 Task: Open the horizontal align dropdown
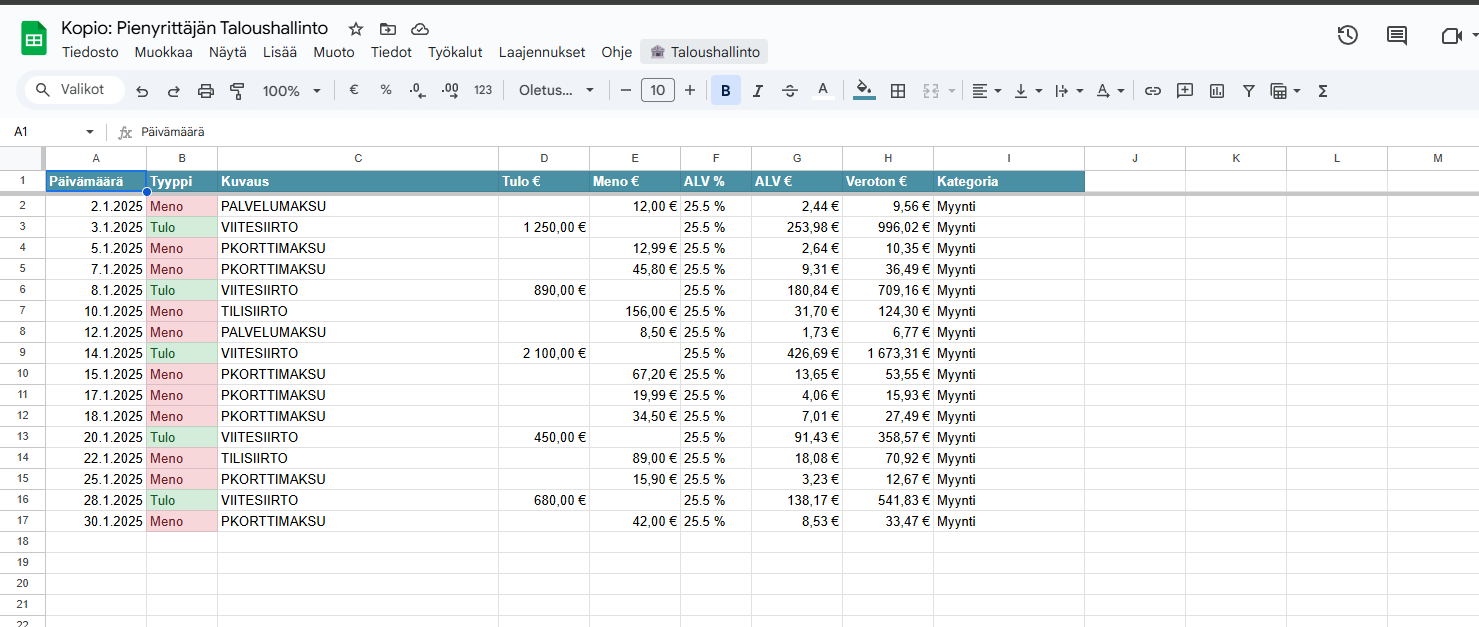click(986, 91)
